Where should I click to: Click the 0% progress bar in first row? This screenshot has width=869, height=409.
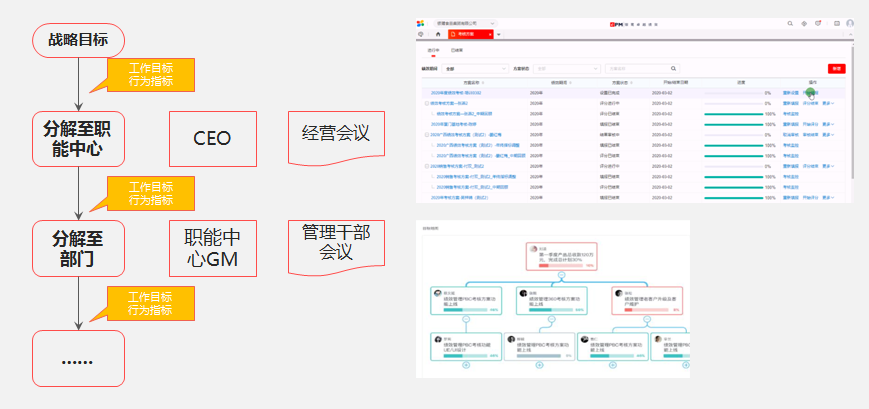tap(734, 93)
